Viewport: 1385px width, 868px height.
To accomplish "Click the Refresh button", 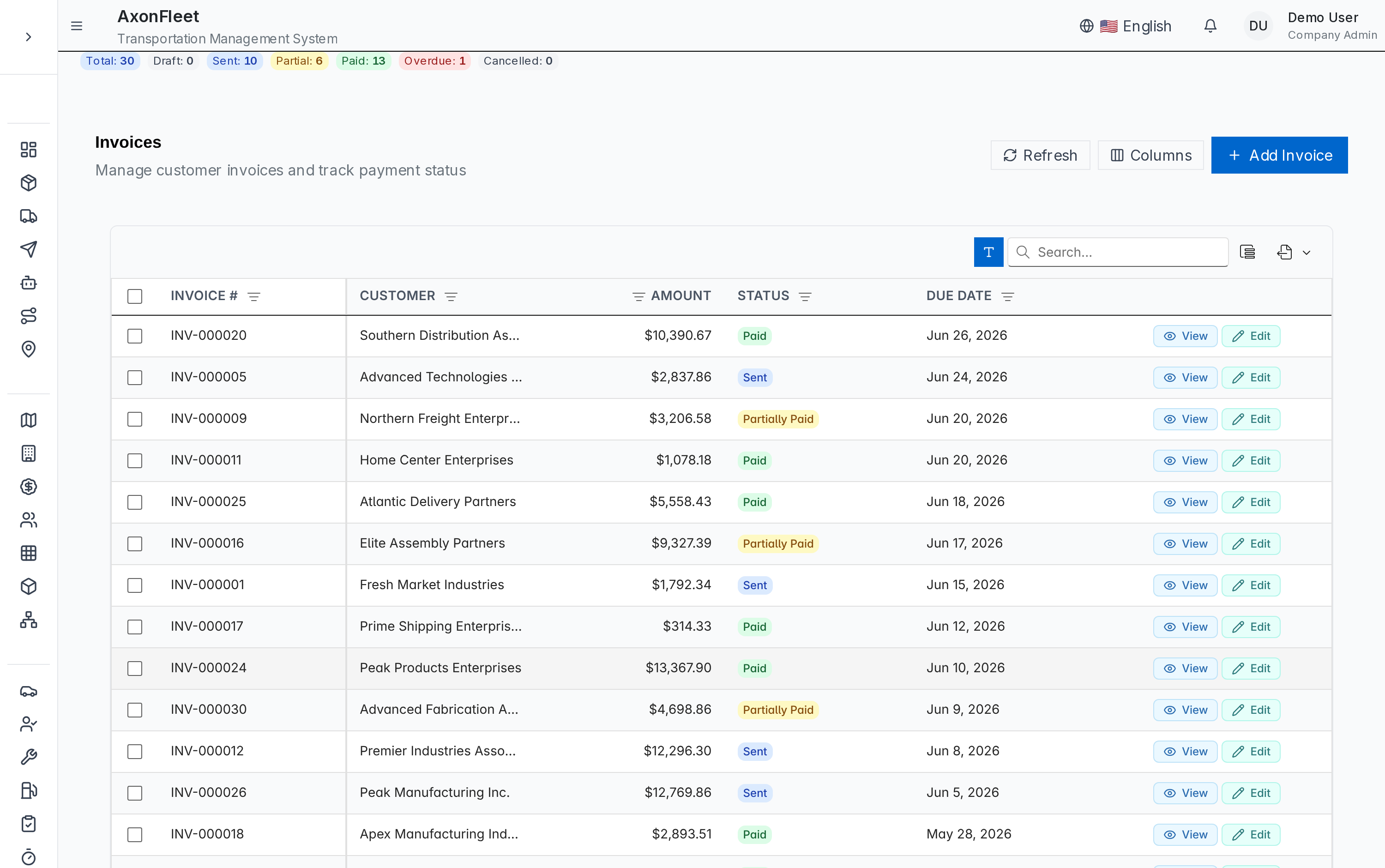I will pyautogui.click(x=1040, y=156).
